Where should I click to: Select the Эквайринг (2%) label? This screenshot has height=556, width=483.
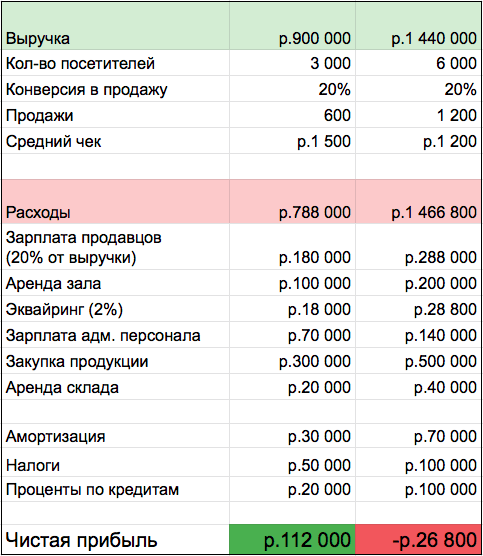coord(64,309)
